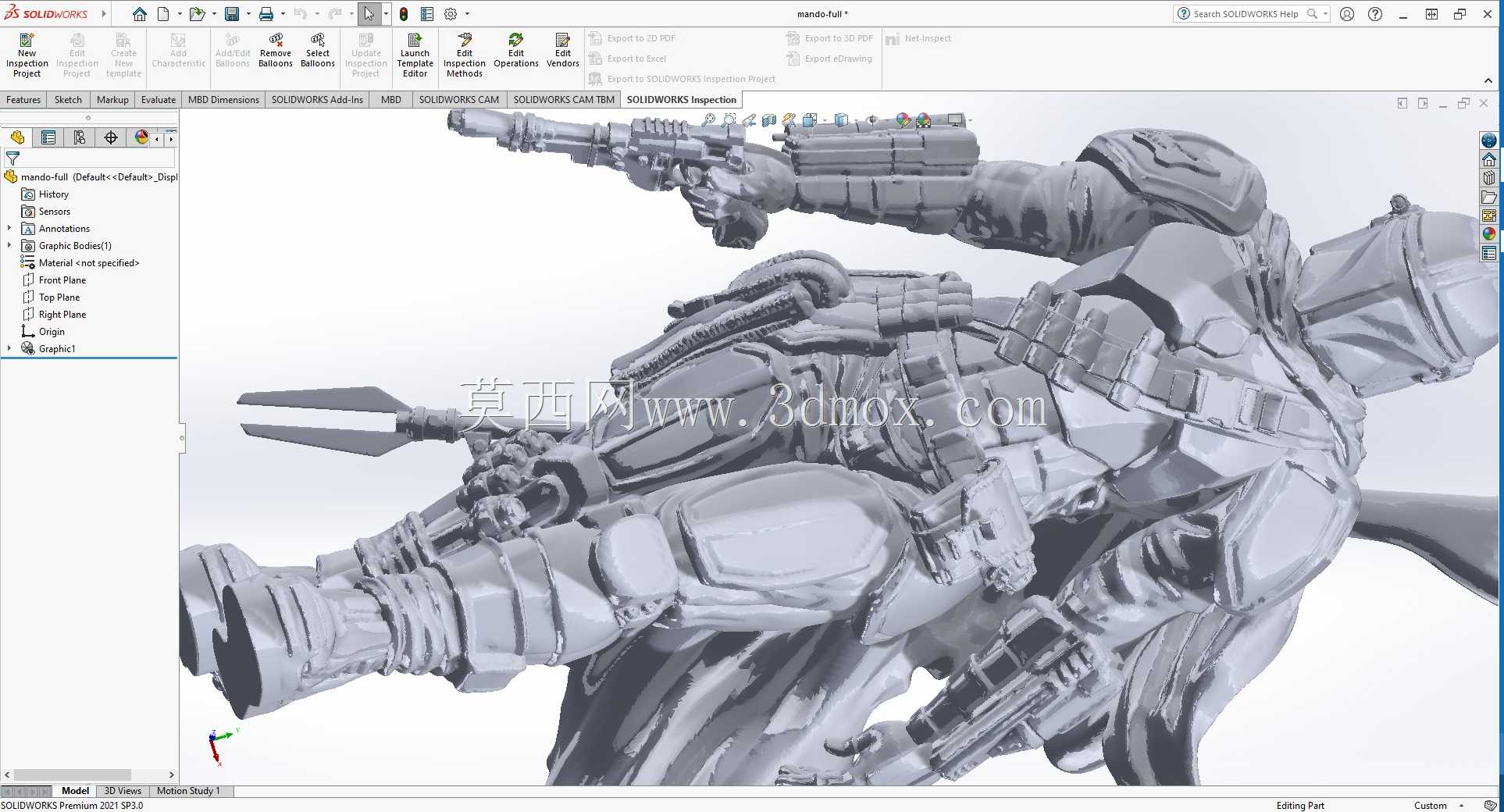The width and height of the screenshot is (1504, 812).
Task: Select Top Plane in the feature tree
Action: pos(59,297)
